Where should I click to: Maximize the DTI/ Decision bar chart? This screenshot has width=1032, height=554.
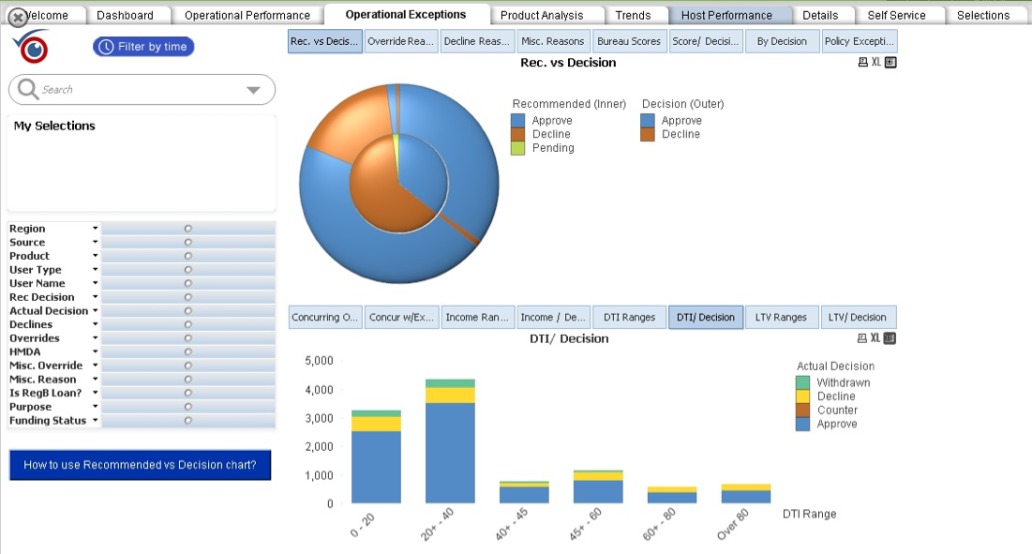tap(890, 338)
